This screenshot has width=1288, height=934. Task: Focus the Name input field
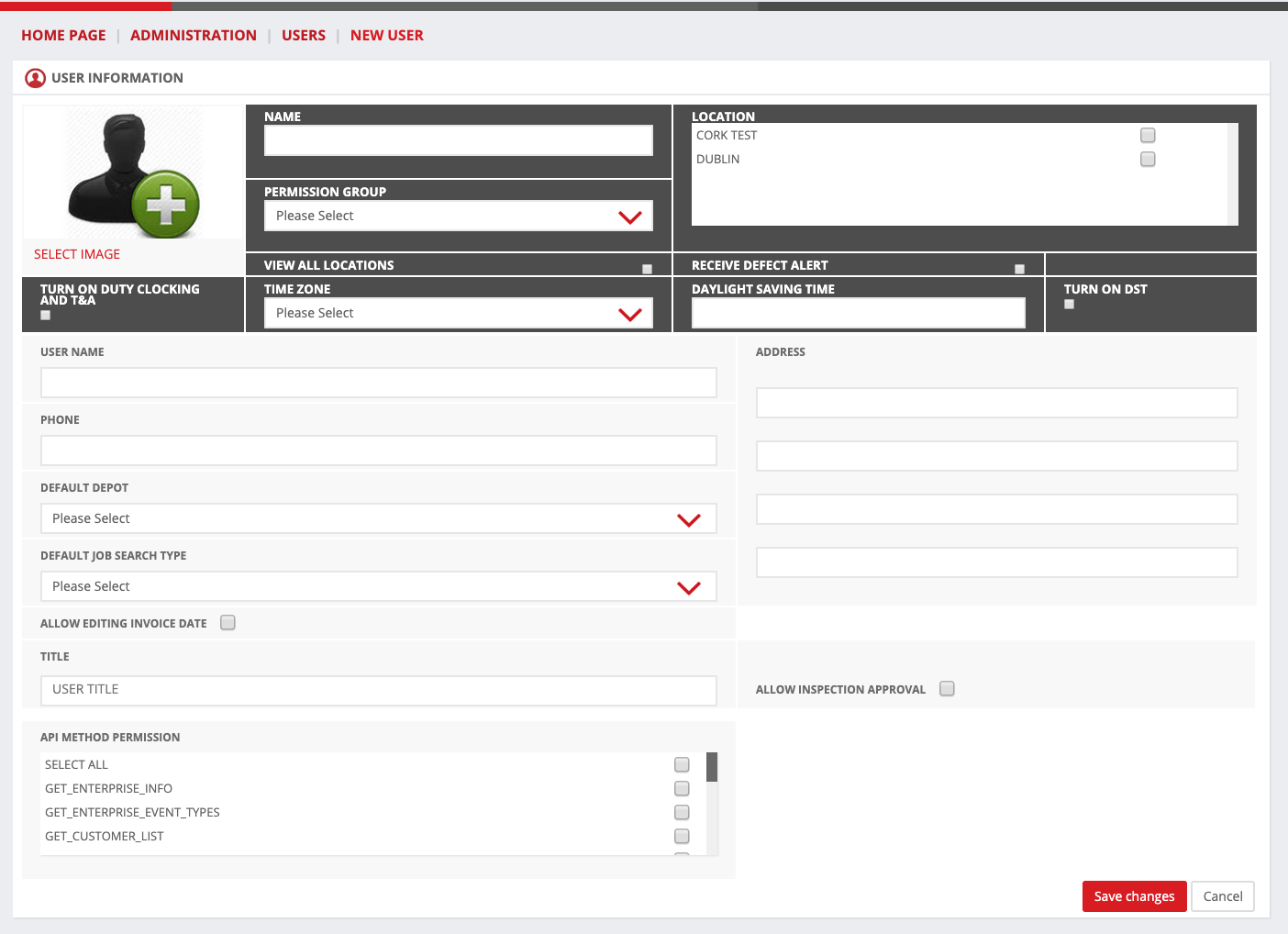[x=459, y=140]
